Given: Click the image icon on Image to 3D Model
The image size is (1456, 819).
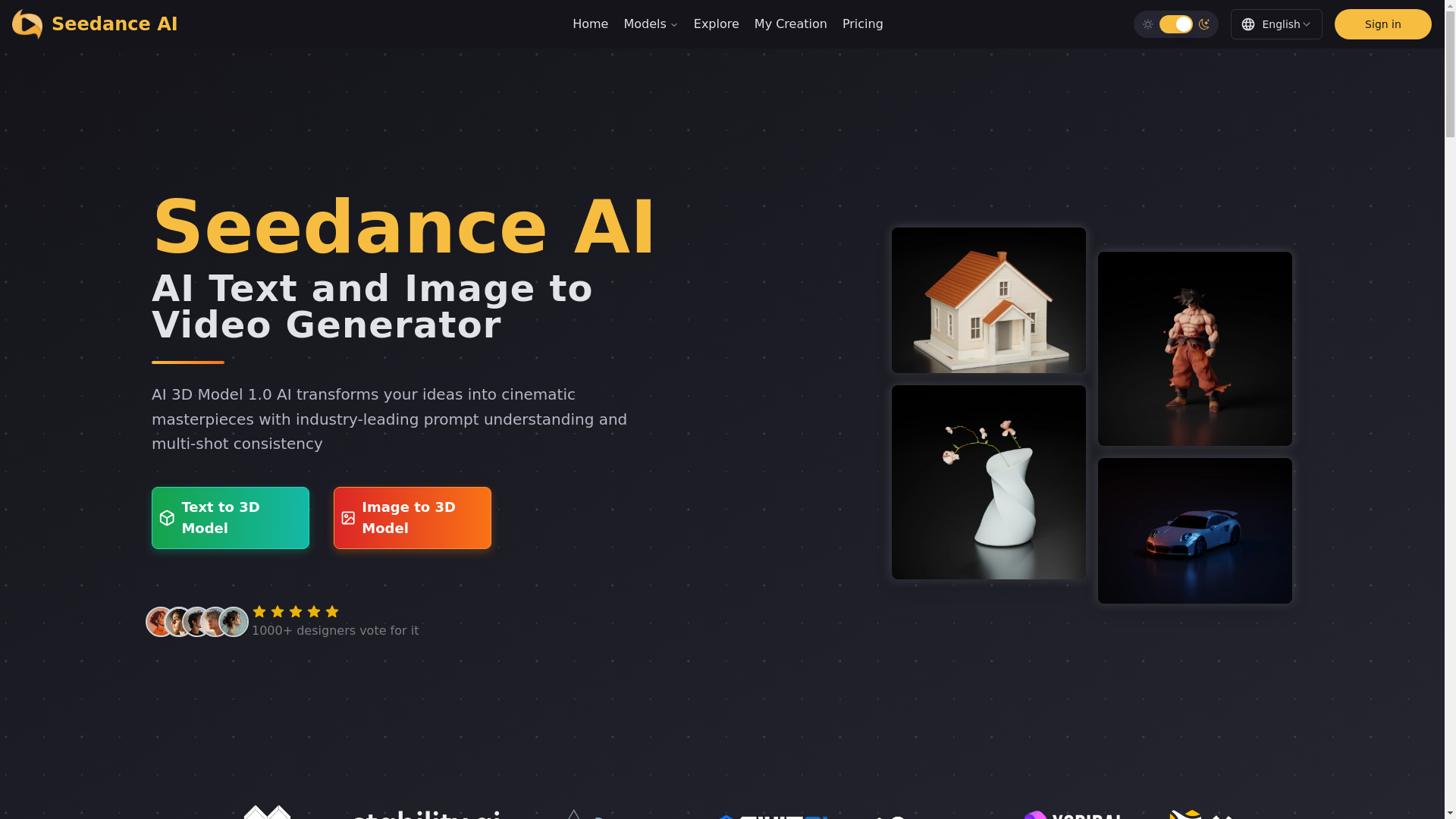Looking at the screenshot, I should coord(348,518).
